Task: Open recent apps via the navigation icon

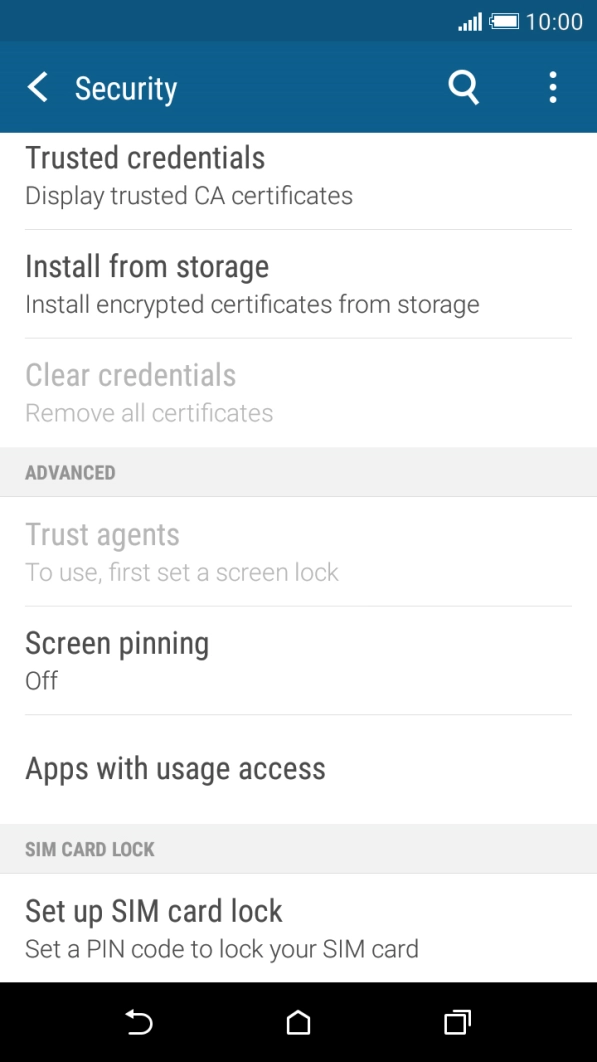Action: tap(456, 1023)
